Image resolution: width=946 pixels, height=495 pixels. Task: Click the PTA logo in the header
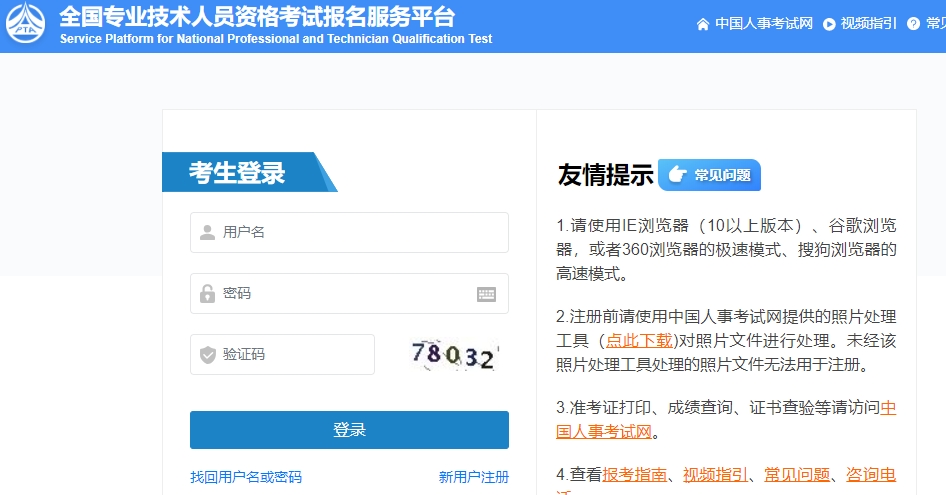26,25
